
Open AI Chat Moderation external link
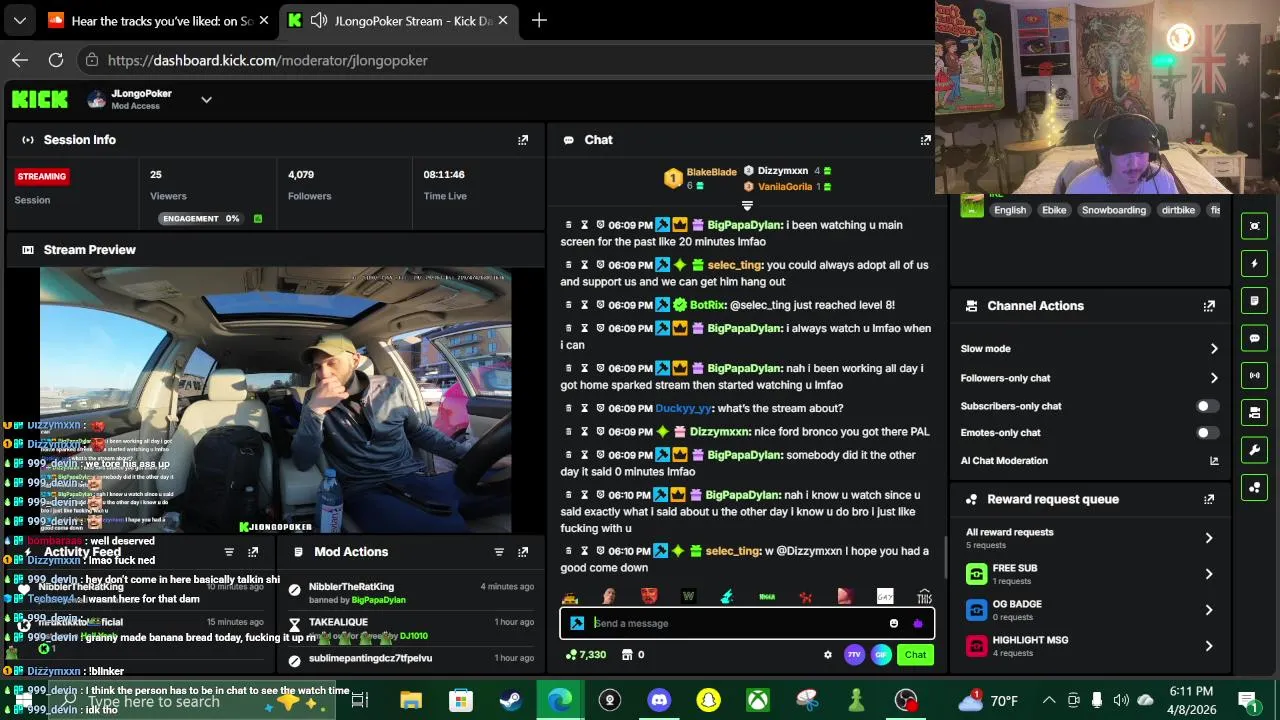point(1214,461)
